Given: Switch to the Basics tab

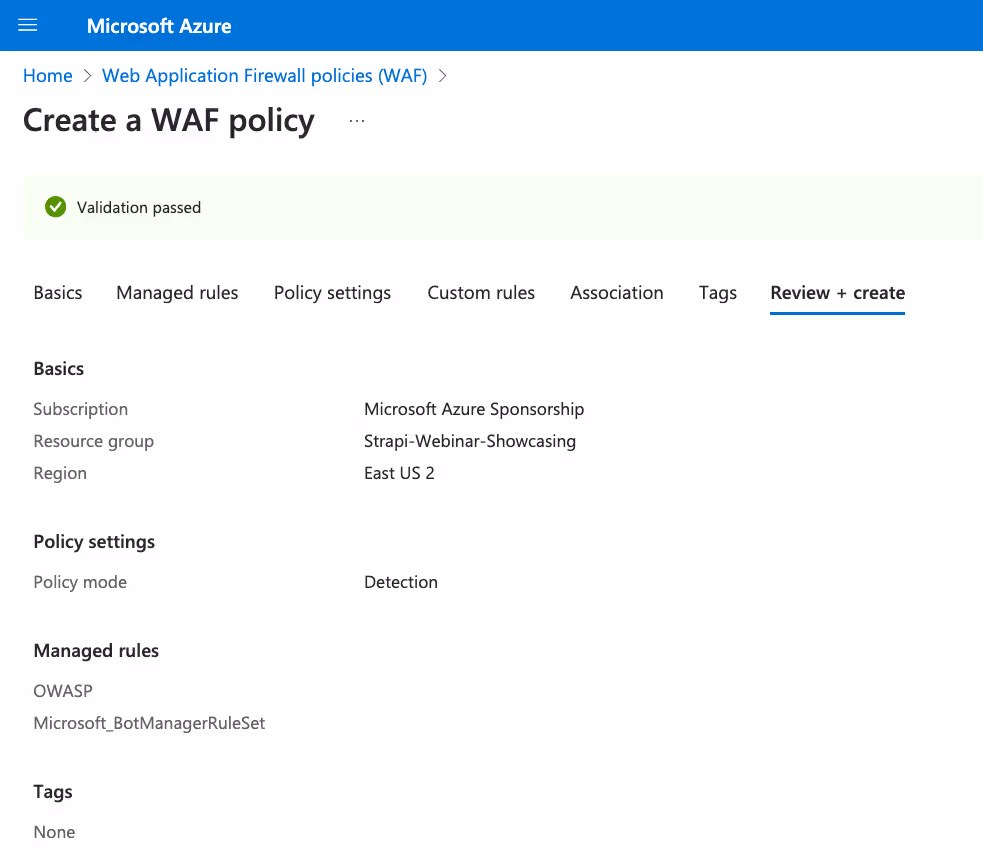Looking at the screenshot, I should (57, 292).
